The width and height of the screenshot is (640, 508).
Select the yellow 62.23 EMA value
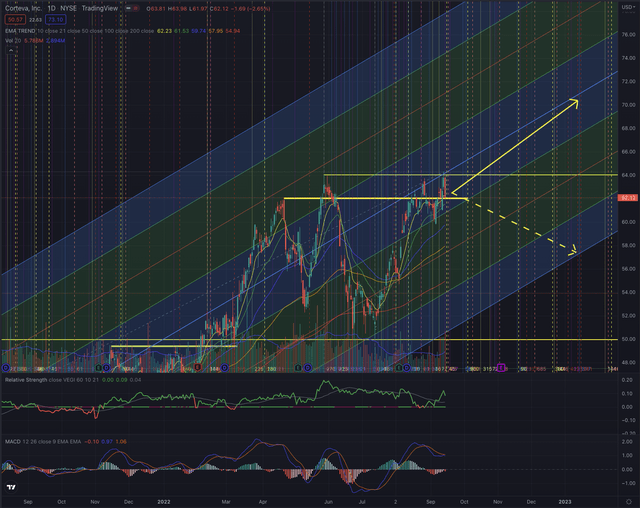(x=164, y=31)
